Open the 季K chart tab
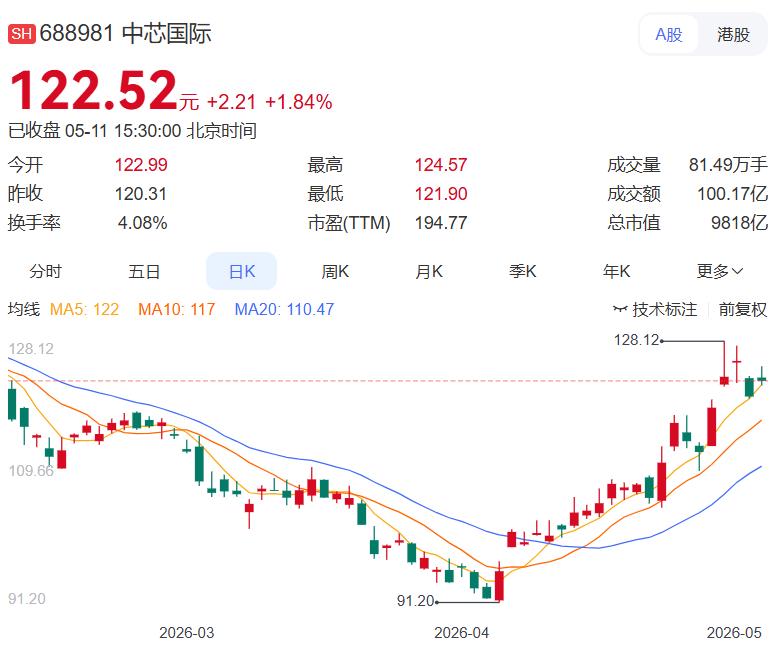 523,271
